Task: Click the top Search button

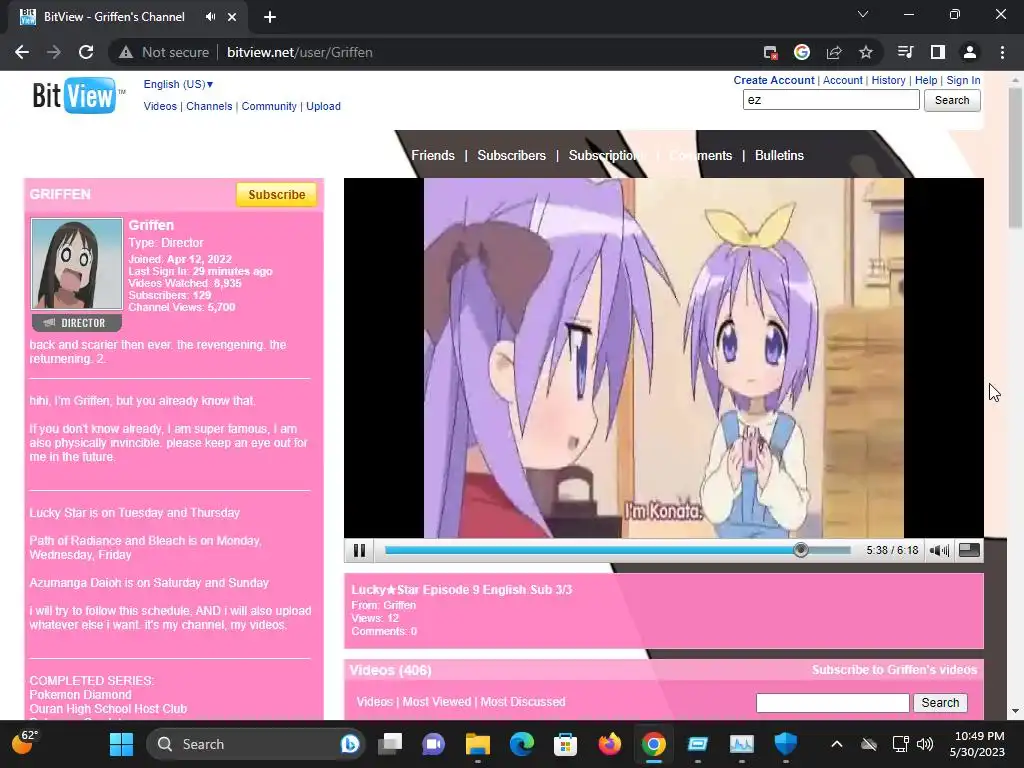Action: point(952,100)
